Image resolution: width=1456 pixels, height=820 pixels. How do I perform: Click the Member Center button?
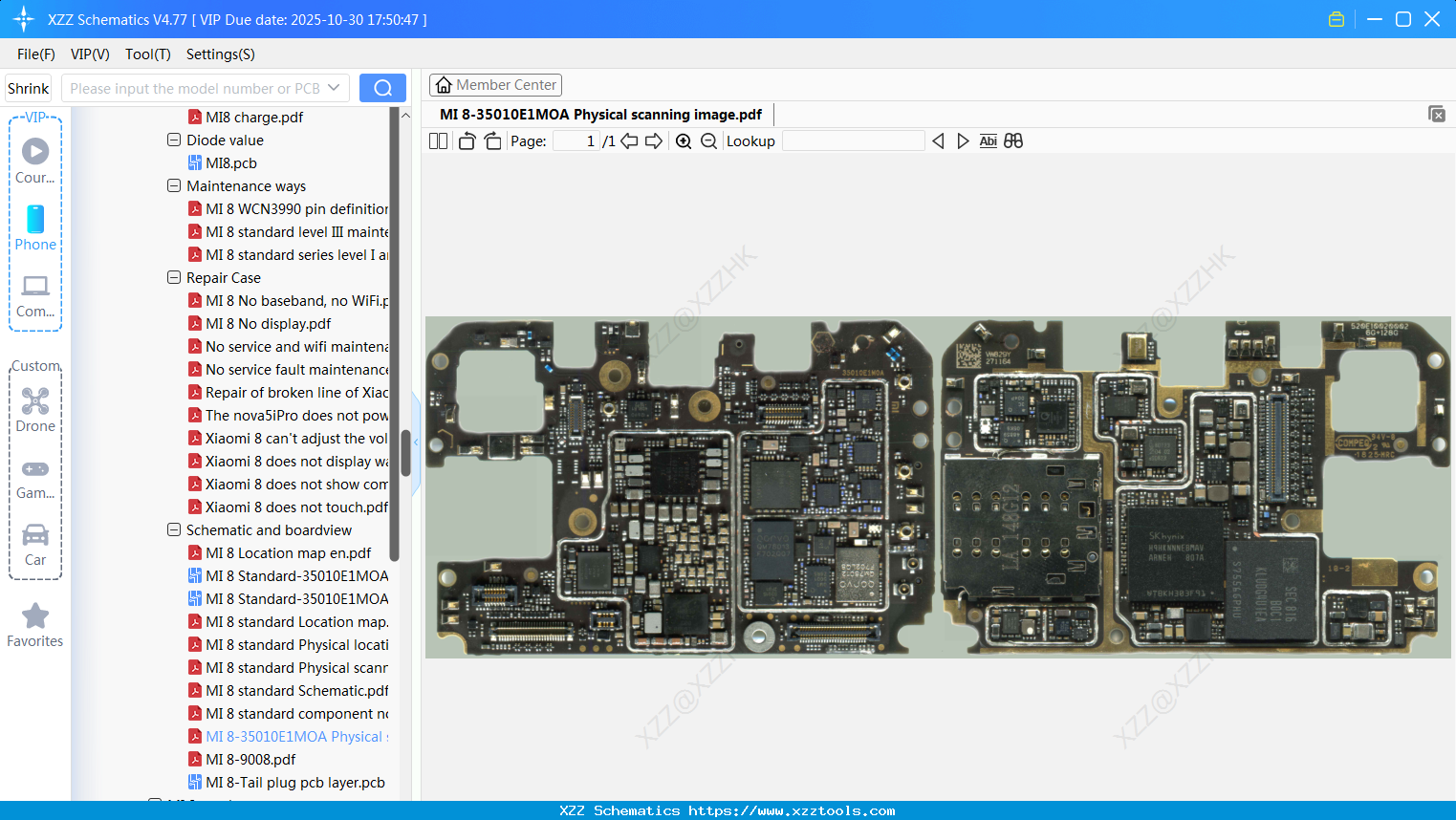pos(495,84)
